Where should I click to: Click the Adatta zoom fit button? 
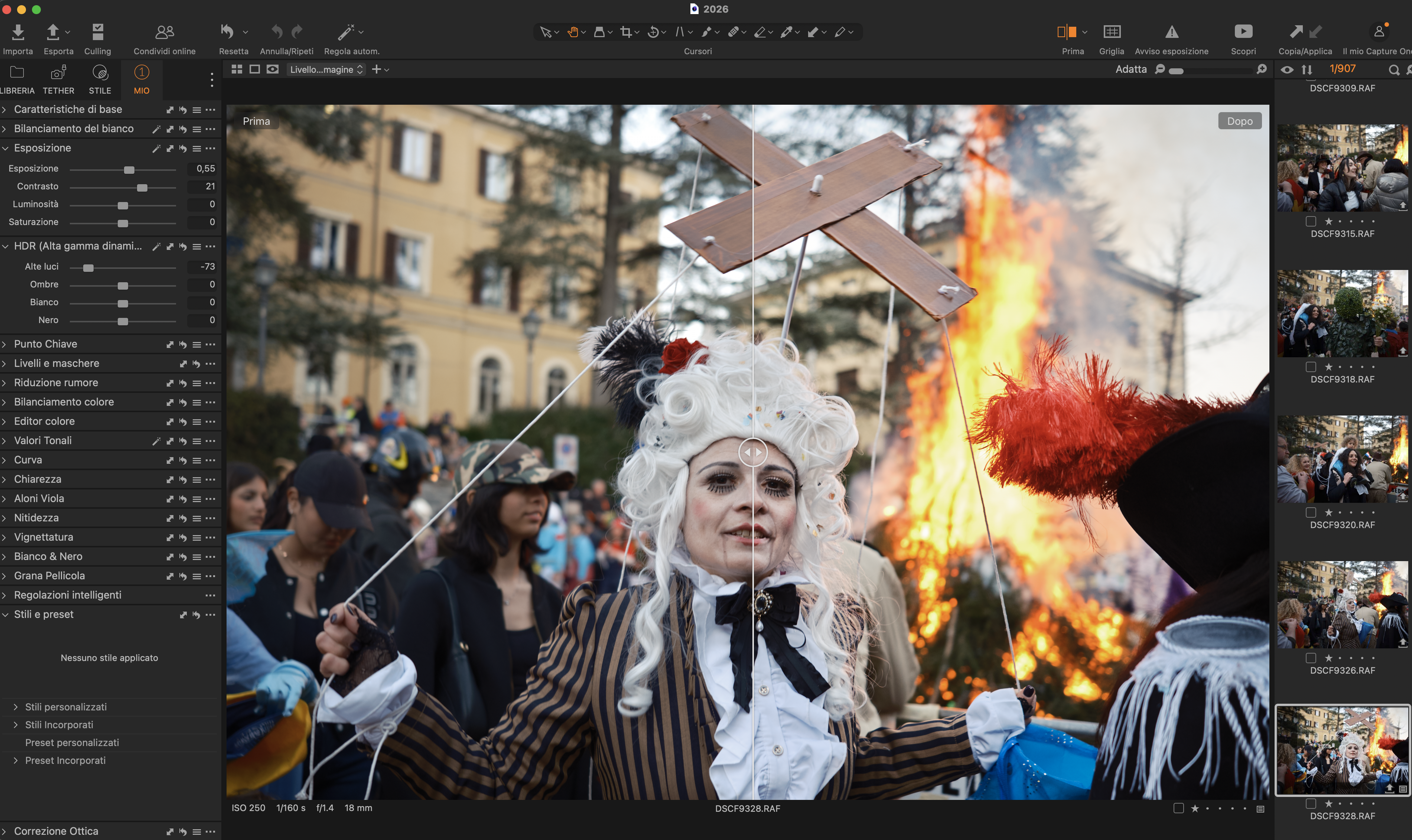click(1131, 69)
